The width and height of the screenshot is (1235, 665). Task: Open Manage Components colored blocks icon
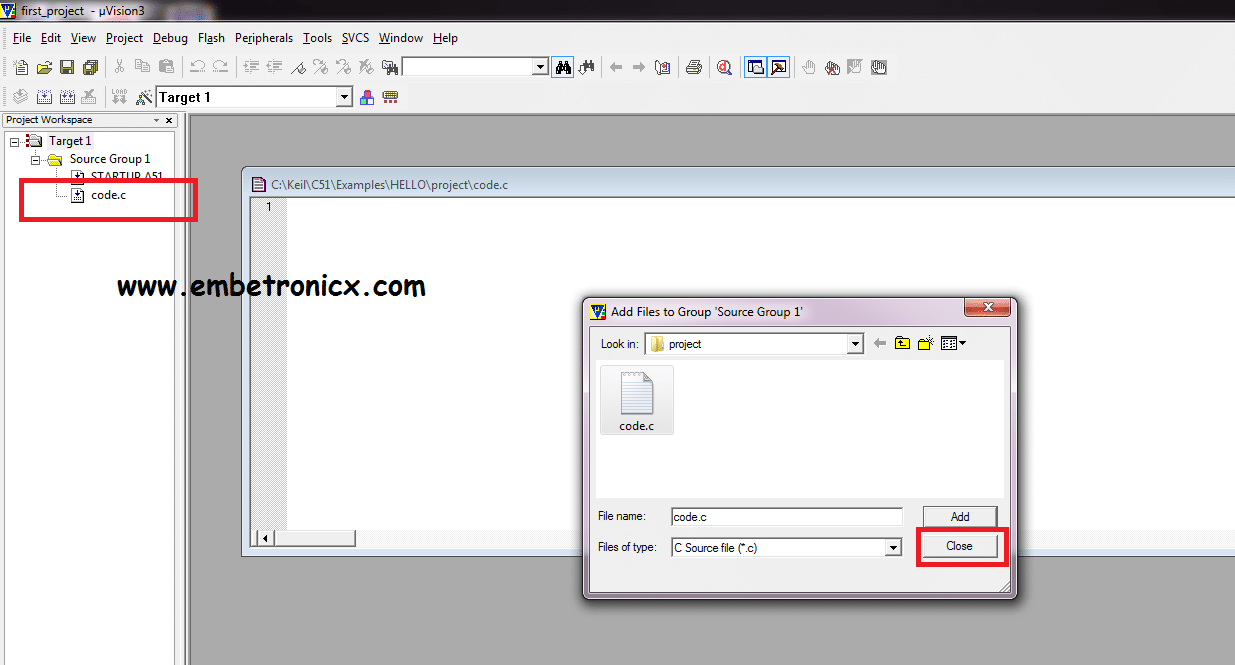point(367,97)
